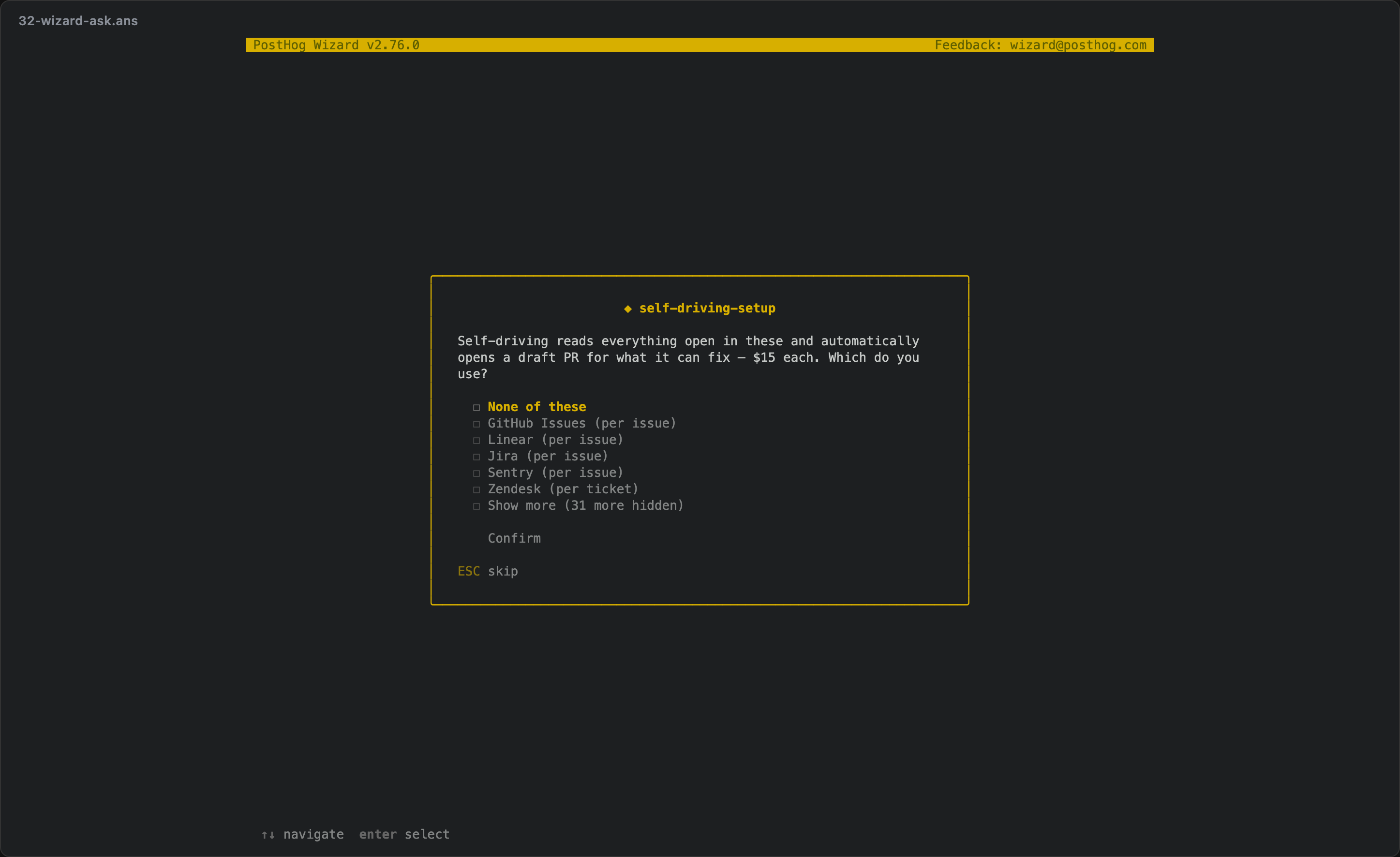Click the "Self-driving reads everything" description text
The width and height of the screenshot is (1400, 857).
tap(688, 357)
